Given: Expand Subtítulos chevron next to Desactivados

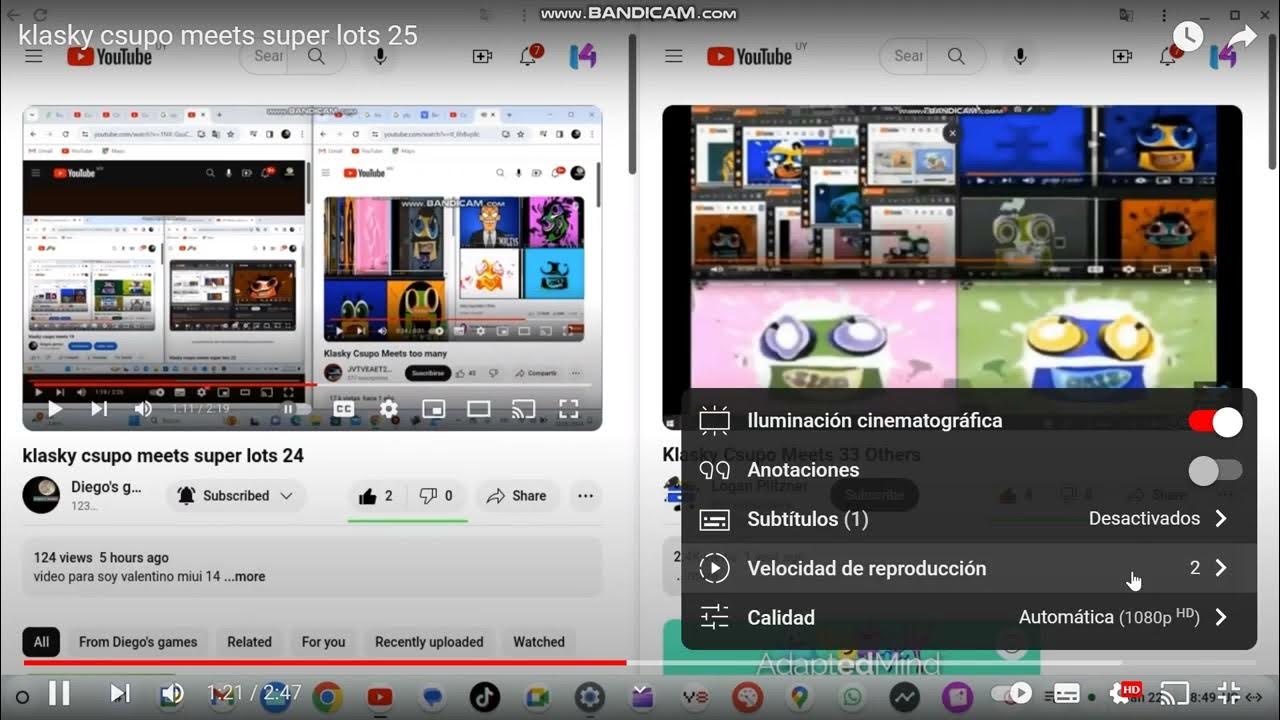Looking at the screenshot, I should click(x=1221, y=519).
